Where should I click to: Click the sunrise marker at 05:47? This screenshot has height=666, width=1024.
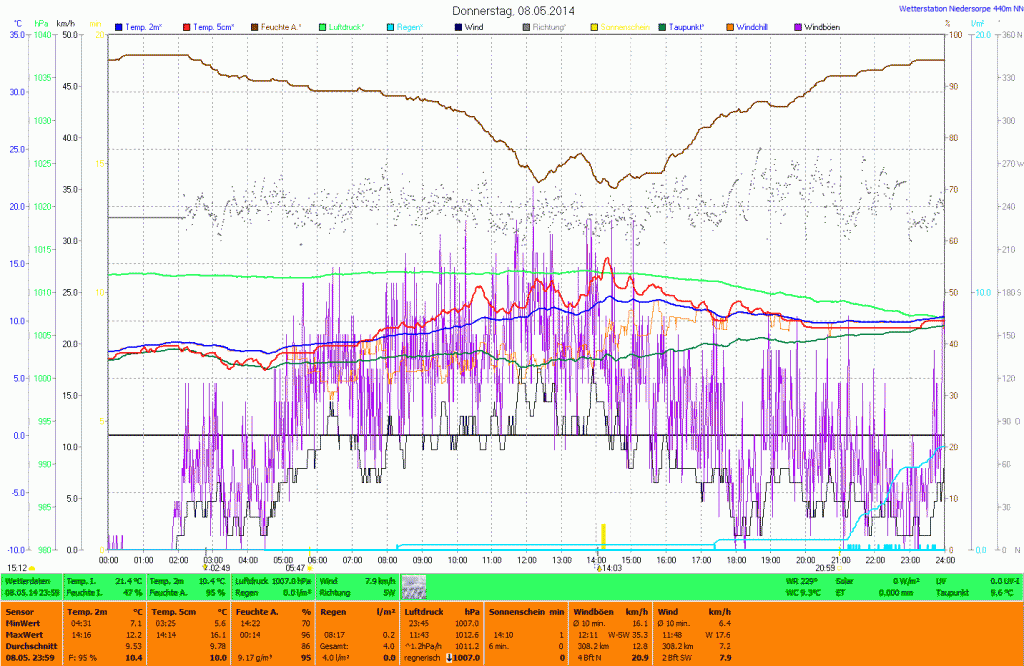[x=310, y=568]
